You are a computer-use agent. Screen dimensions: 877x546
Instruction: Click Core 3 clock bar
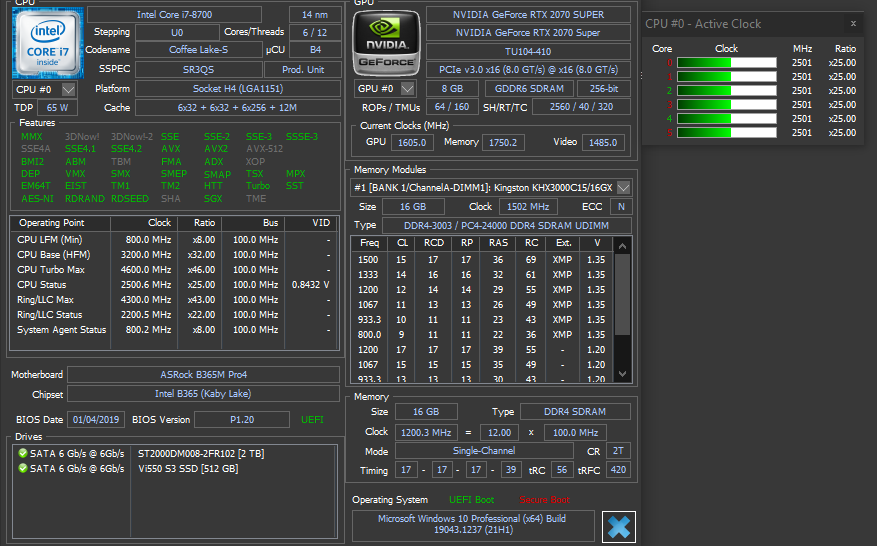click(x=727, y=105)
